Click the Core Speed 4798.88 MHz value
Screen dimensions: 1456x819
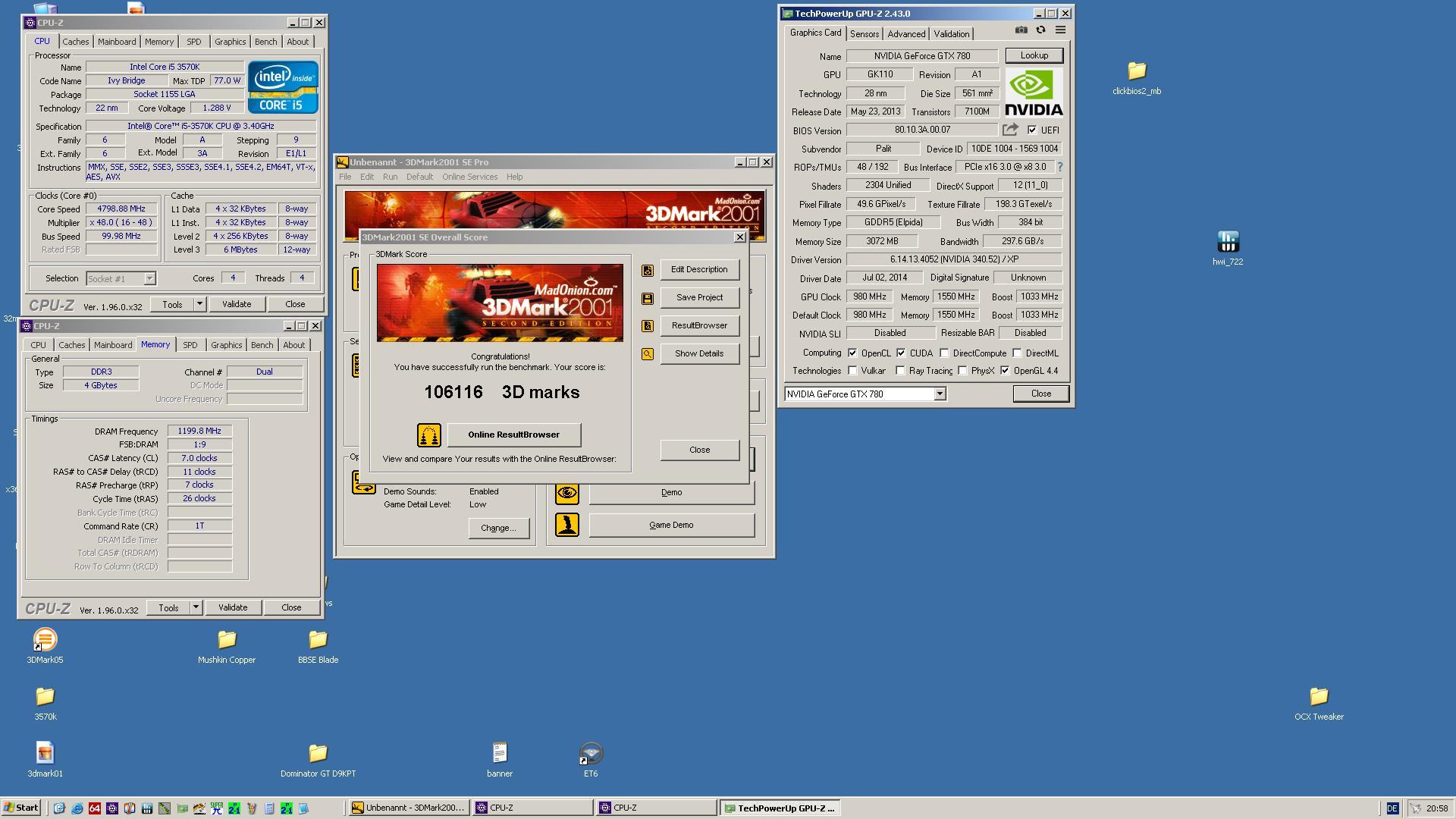[121, 209]
